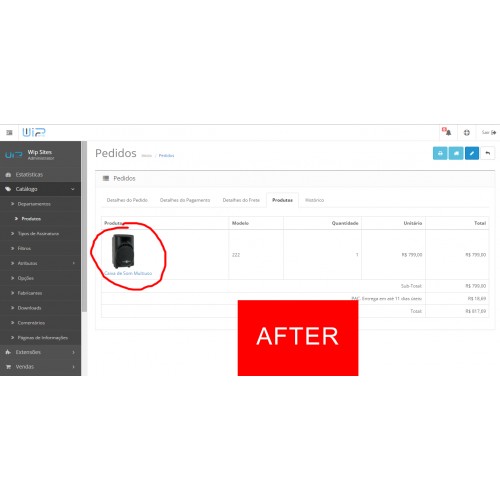500x500 pixels.
Task: Edit the order with pencil button
Action: pyautogui.click(x=472, y=153)
